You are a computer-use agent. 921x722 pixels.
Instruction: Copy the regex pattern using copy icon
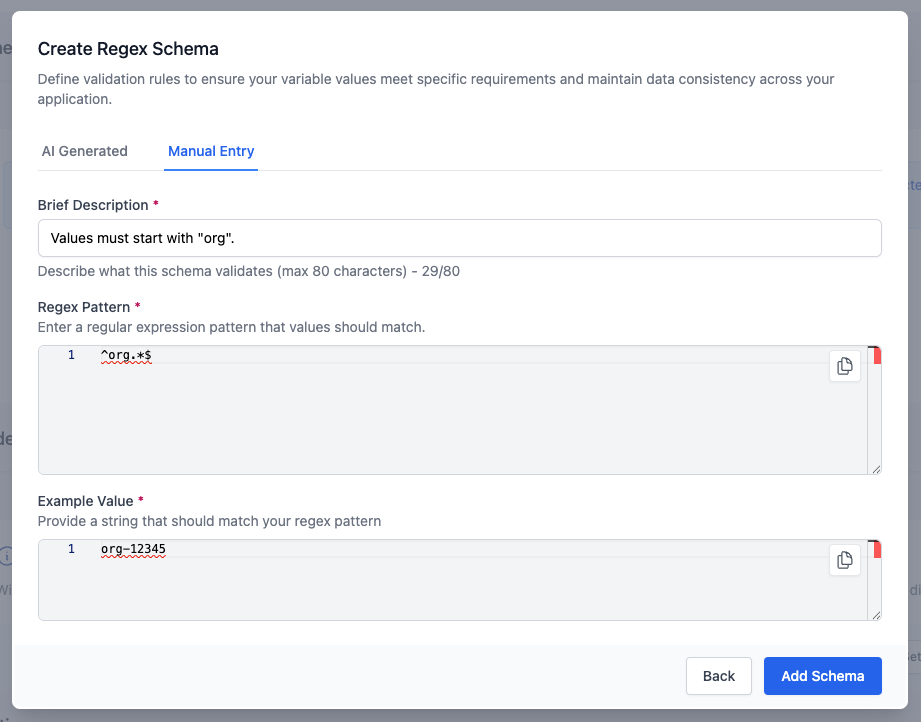tap(845, 366)
